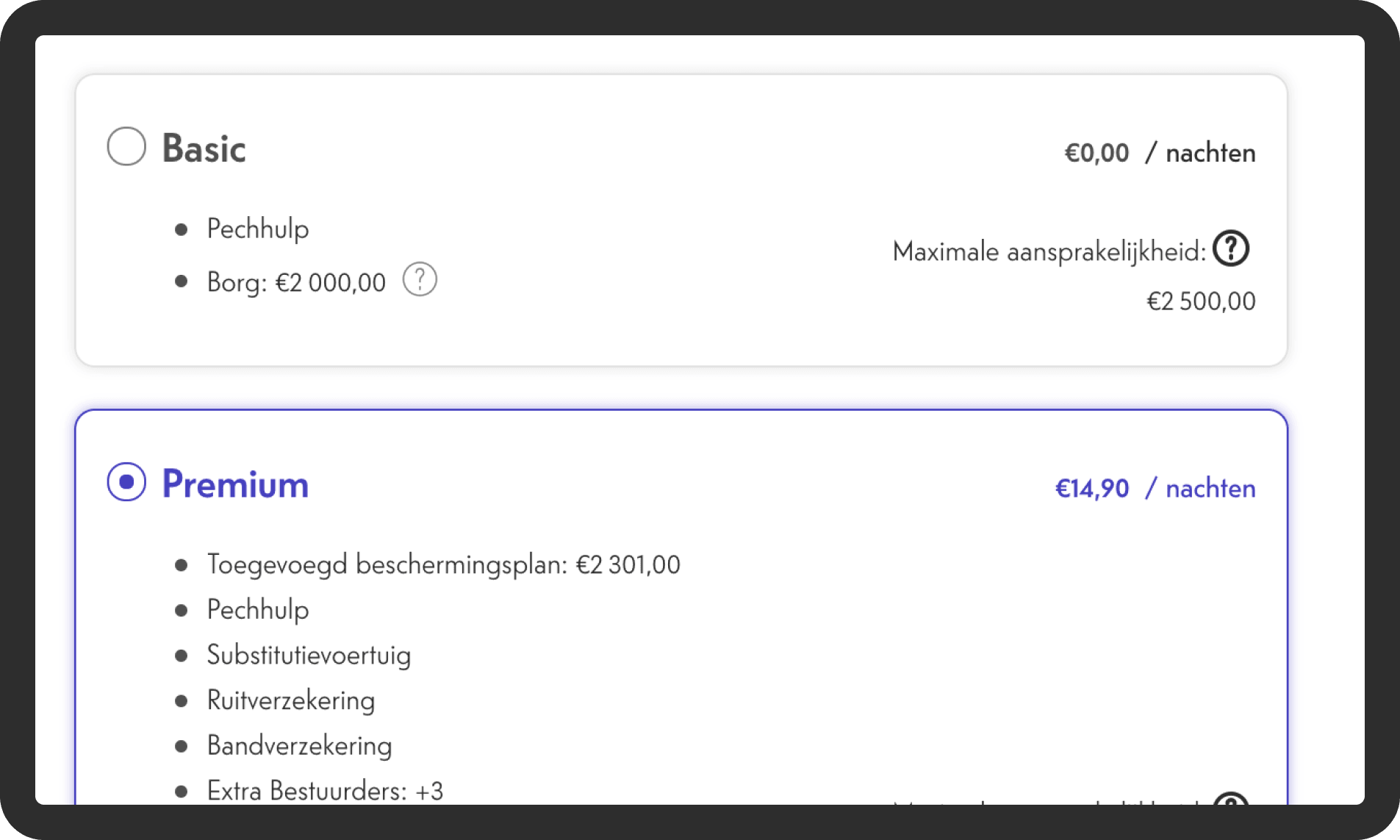1400x840 pixels.
Task: Deselect the Premium option via its radio control
Action: point(126,482)
